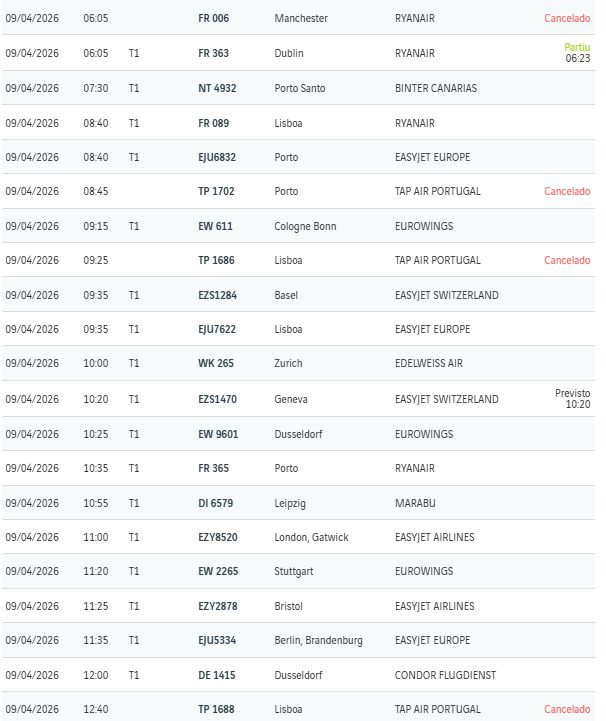
Task: Open flight NT 4932 to Porto Santo
Action: 217,88
